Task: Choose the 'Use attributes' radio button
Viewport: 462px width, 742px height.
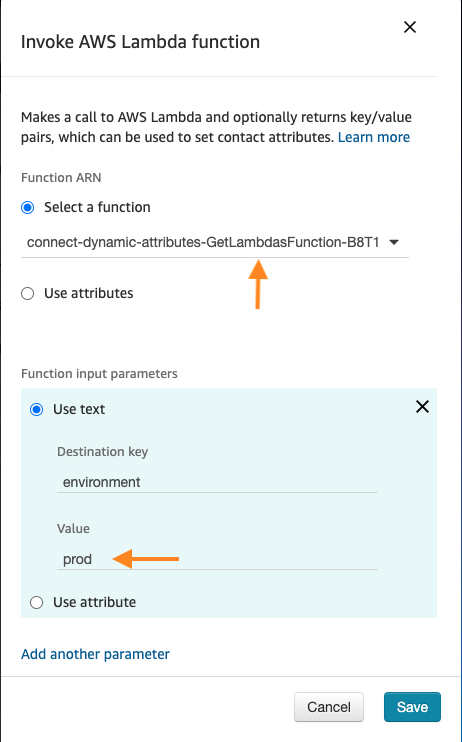Action: (x=28, y=293)
